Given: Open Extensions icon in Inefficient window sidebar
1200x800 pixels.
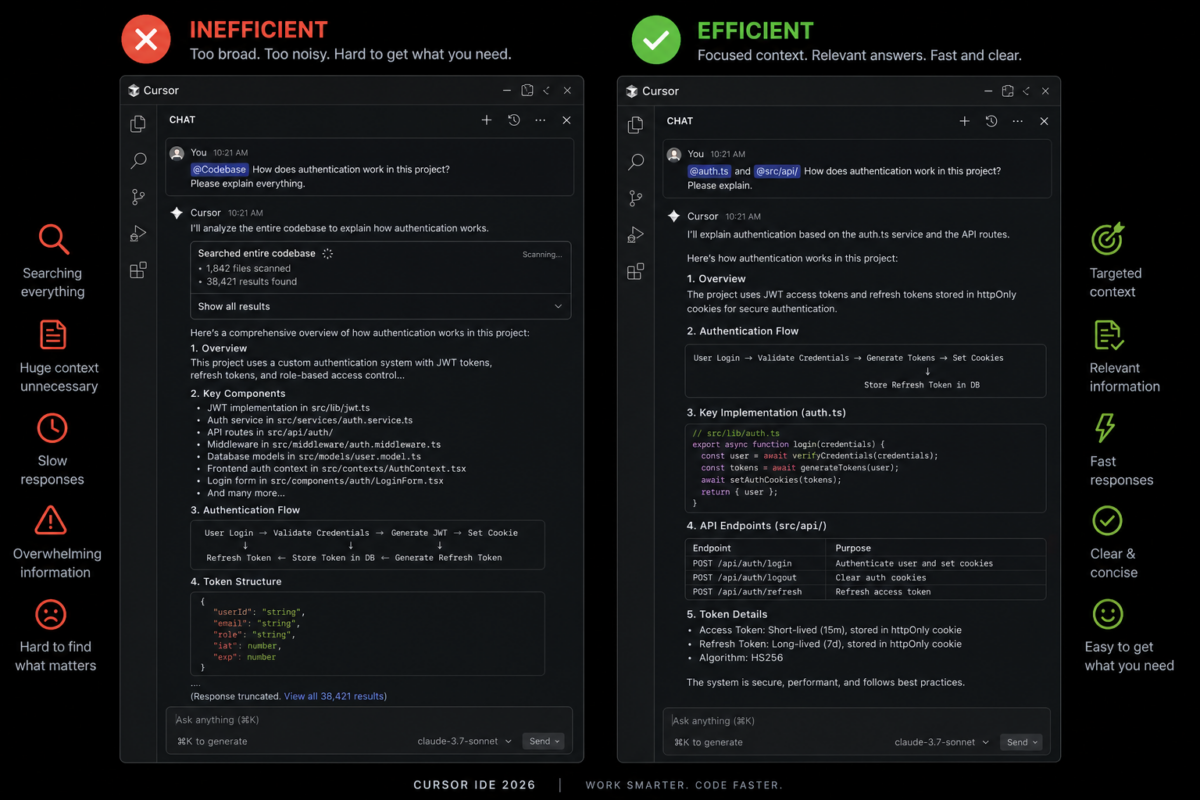Looking at the screenshot, I should coord(138,270).
